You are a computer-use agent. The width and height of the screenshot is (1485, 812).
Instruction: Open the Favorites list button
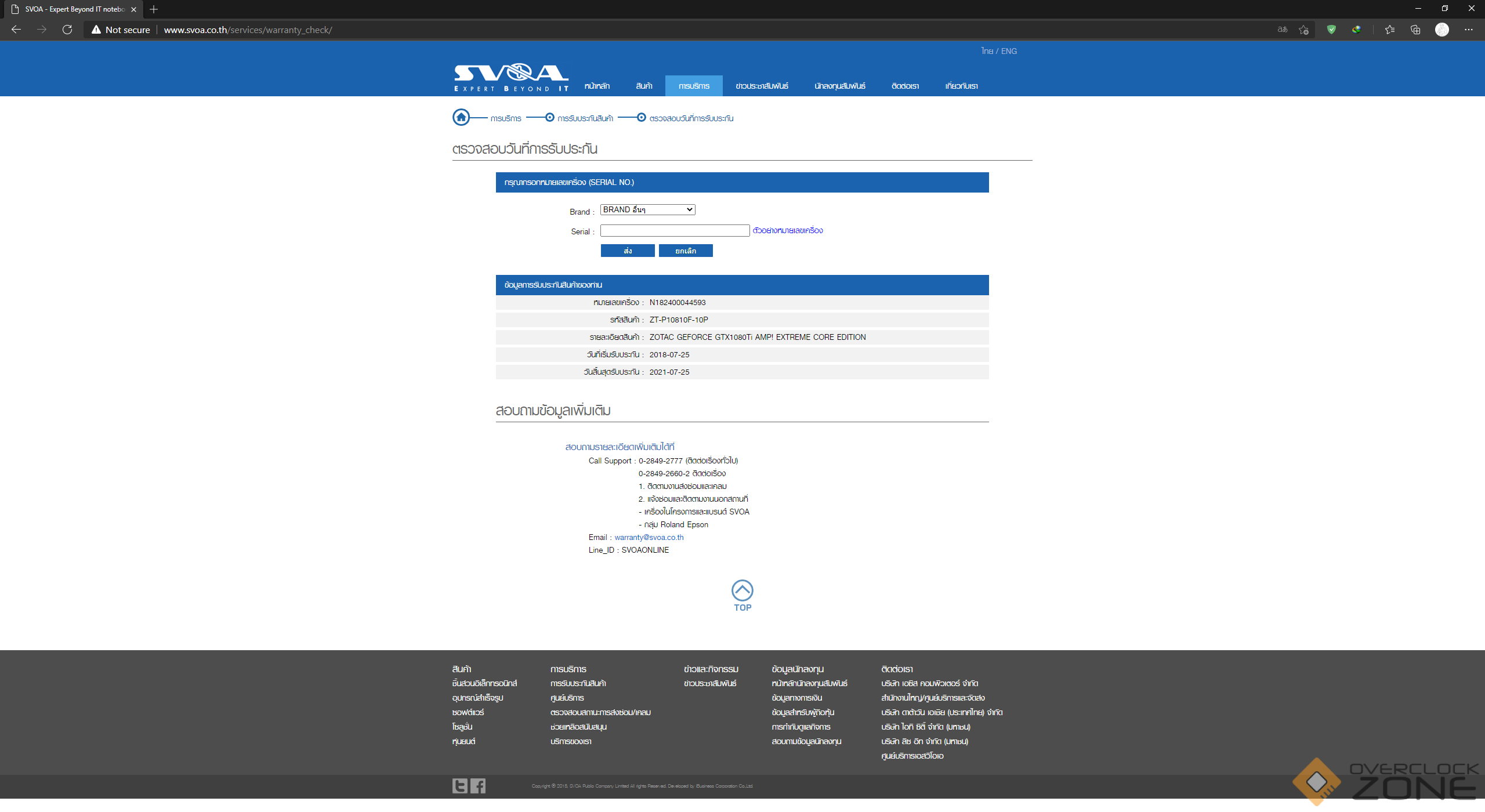[x=1390, y=30]
